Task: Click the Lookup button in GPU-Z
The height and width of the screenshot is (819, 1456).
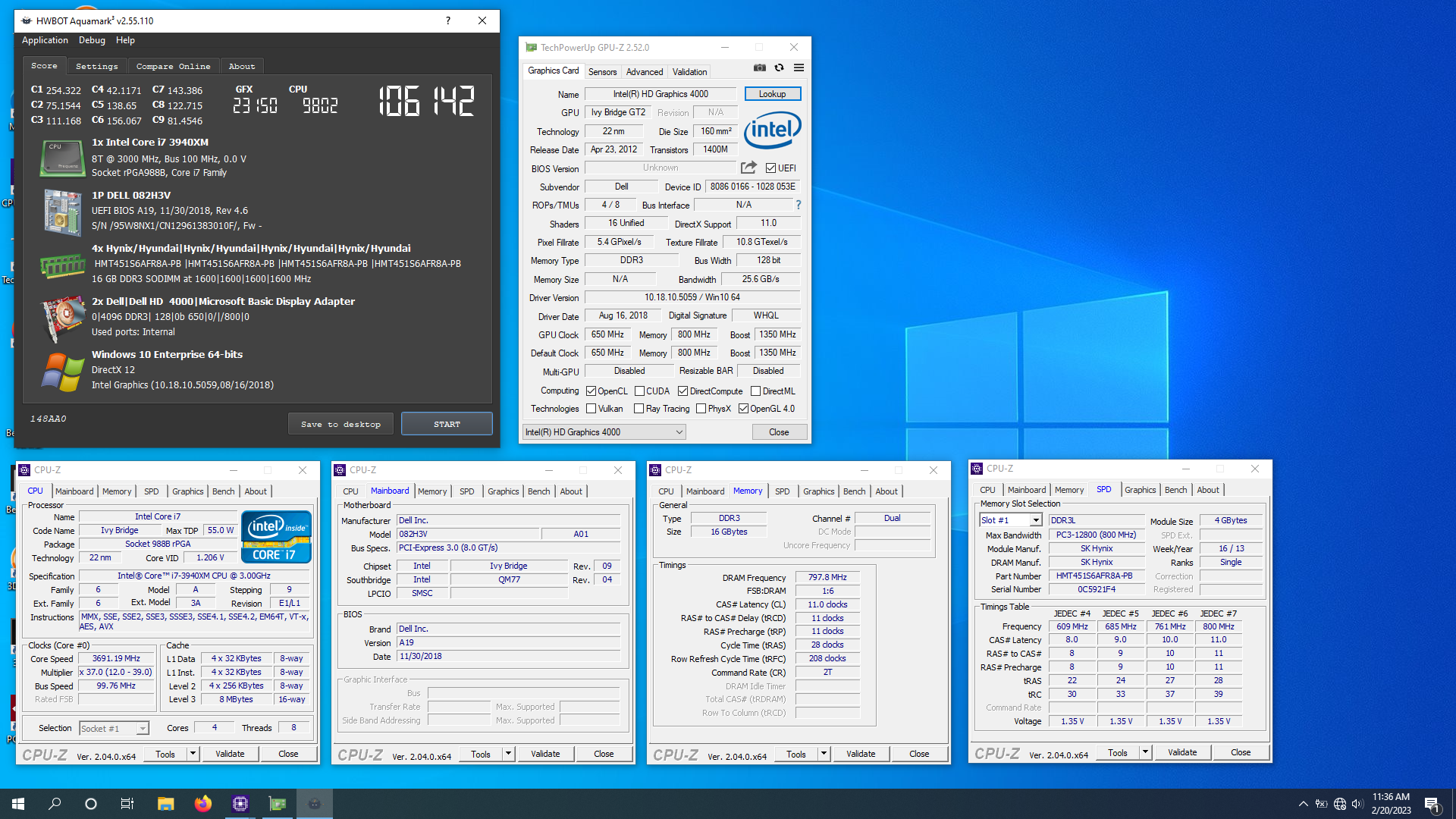Action: (x=772, y=94)
